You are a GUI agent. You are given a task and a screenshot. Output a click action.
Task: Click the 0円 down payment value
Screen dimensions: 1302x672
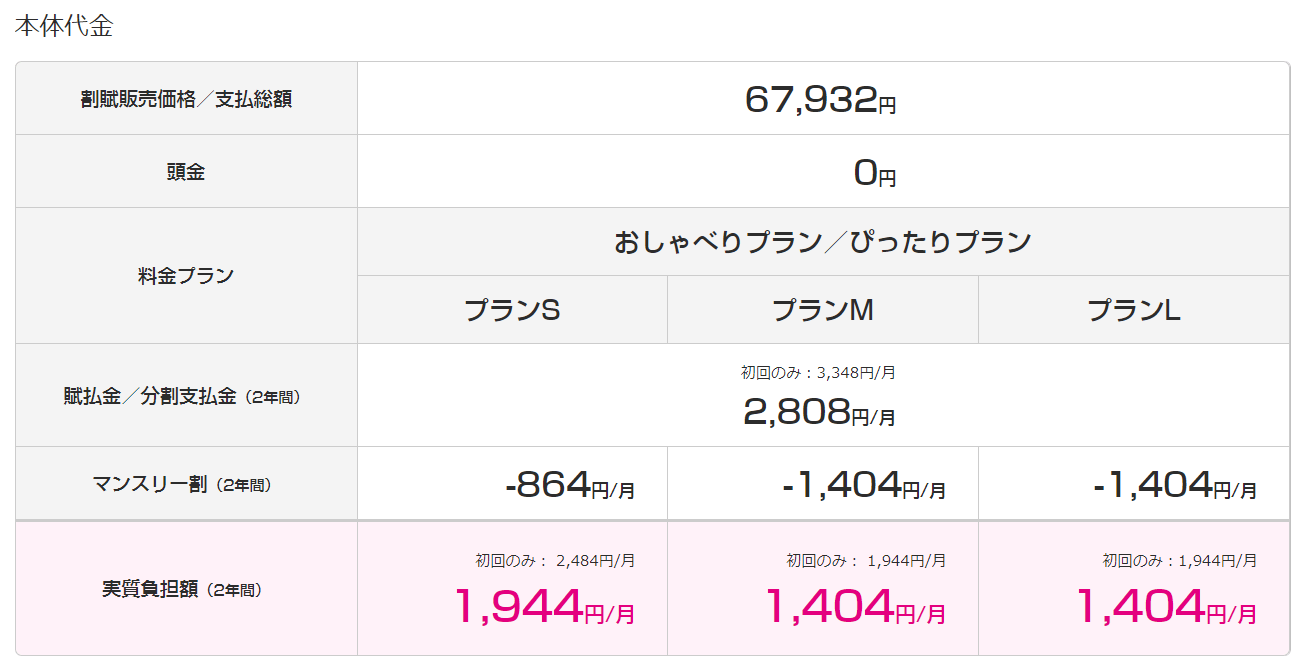point(875,173)
